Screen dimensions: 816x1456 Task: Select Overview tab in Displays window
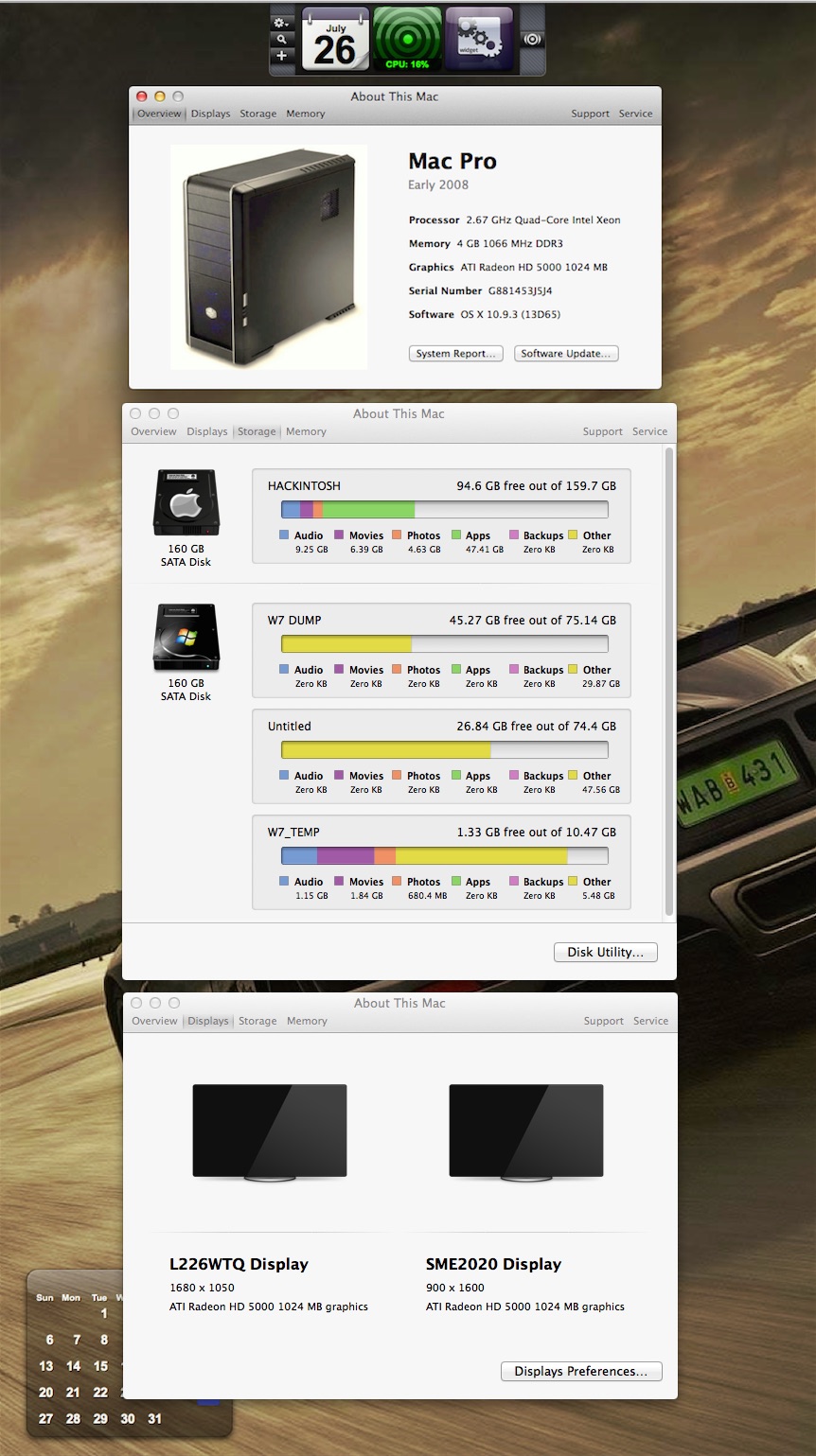[154, 1021]
